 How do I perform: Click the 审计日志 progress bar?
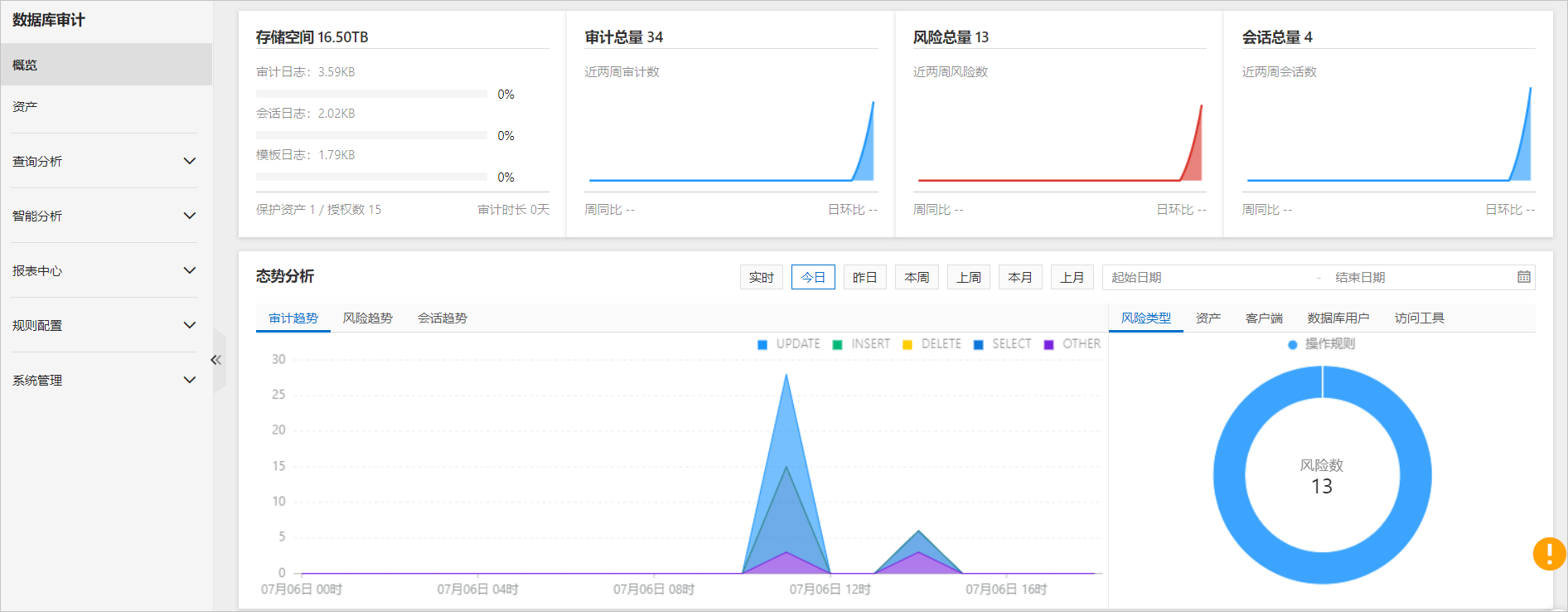pos(371,94)
